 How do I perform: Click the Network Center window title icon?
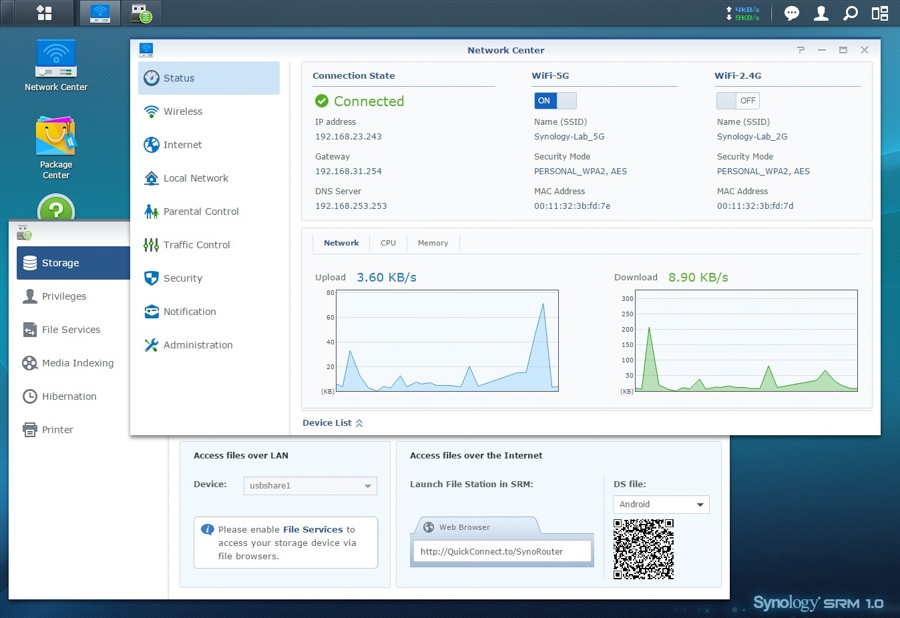pyautogui.click(x=146, y=50)
